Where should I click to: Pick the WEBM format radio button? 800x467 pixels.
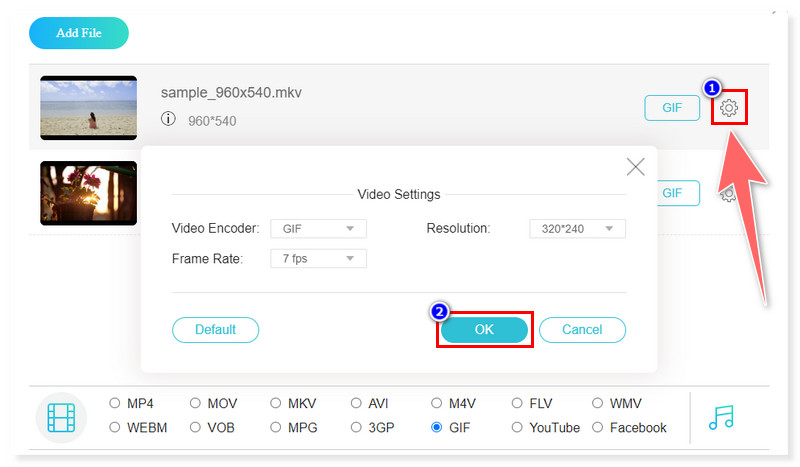point(115,428)
